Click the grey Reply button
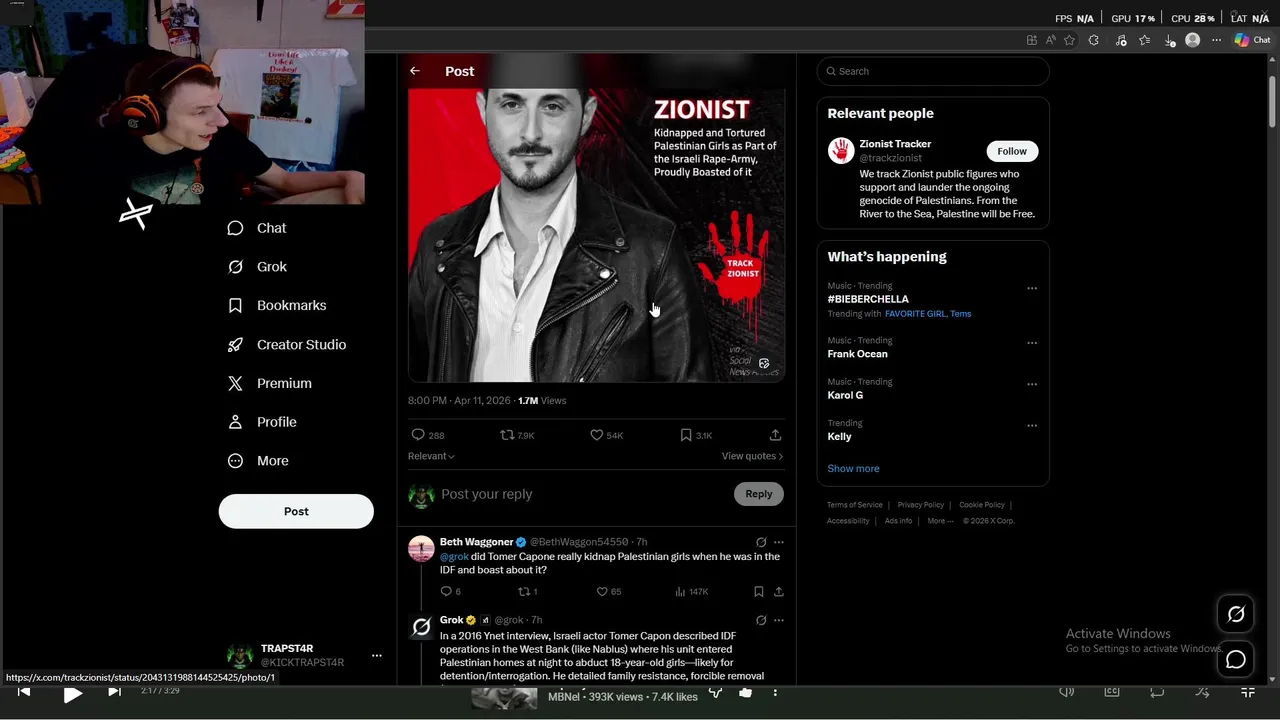This screenshot has width=1280, height=720. click(759, 494)
